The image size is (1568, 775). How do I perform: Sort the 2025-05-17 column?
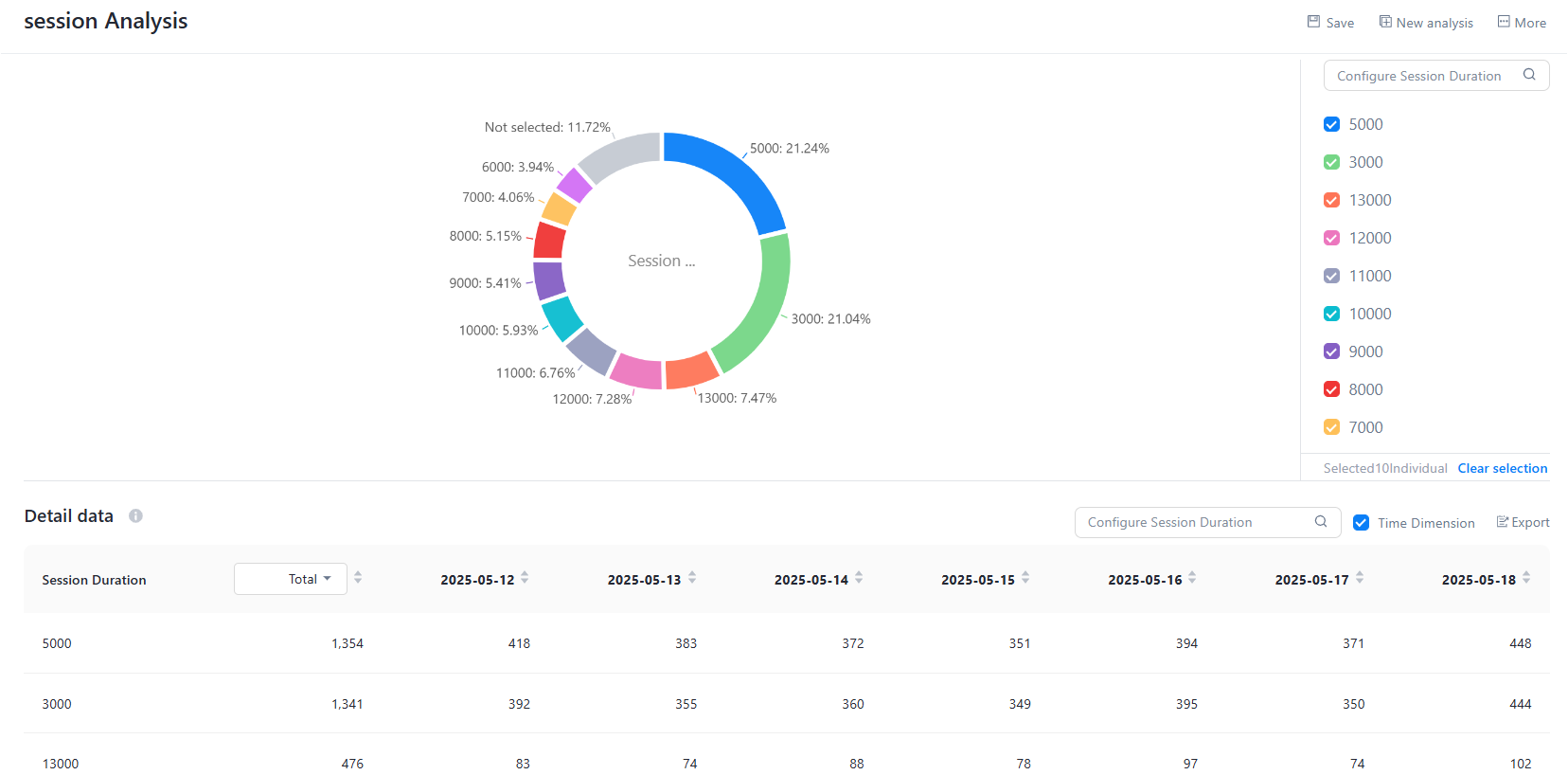[1360, 578]
